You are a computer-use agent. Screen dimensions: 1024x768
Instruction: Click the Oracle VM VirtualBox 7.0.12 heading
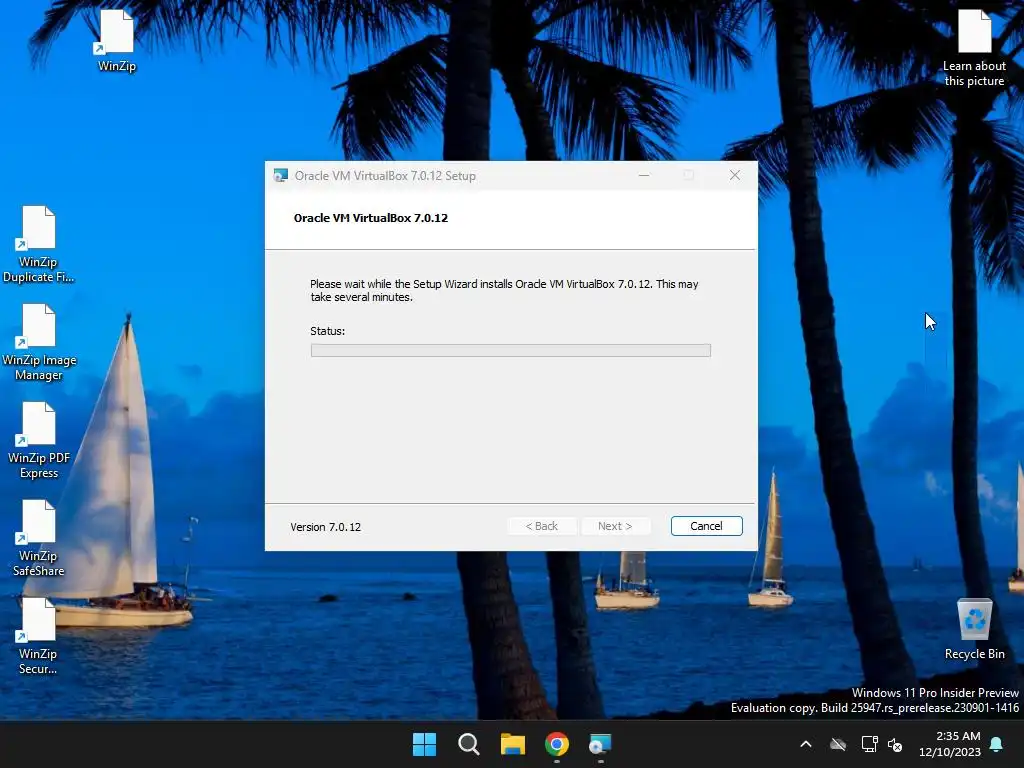371,218
